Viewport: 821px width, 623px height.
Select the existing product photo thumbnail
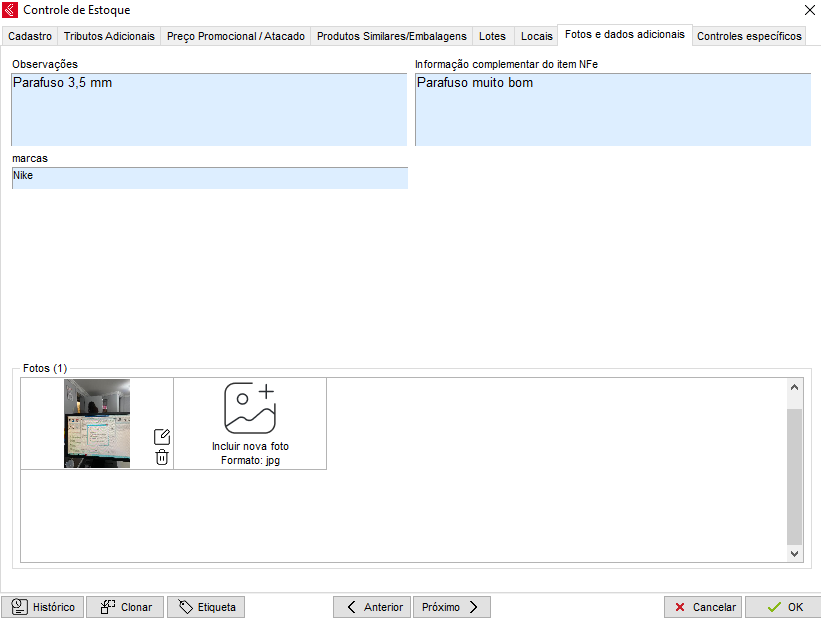click(97, 423)
